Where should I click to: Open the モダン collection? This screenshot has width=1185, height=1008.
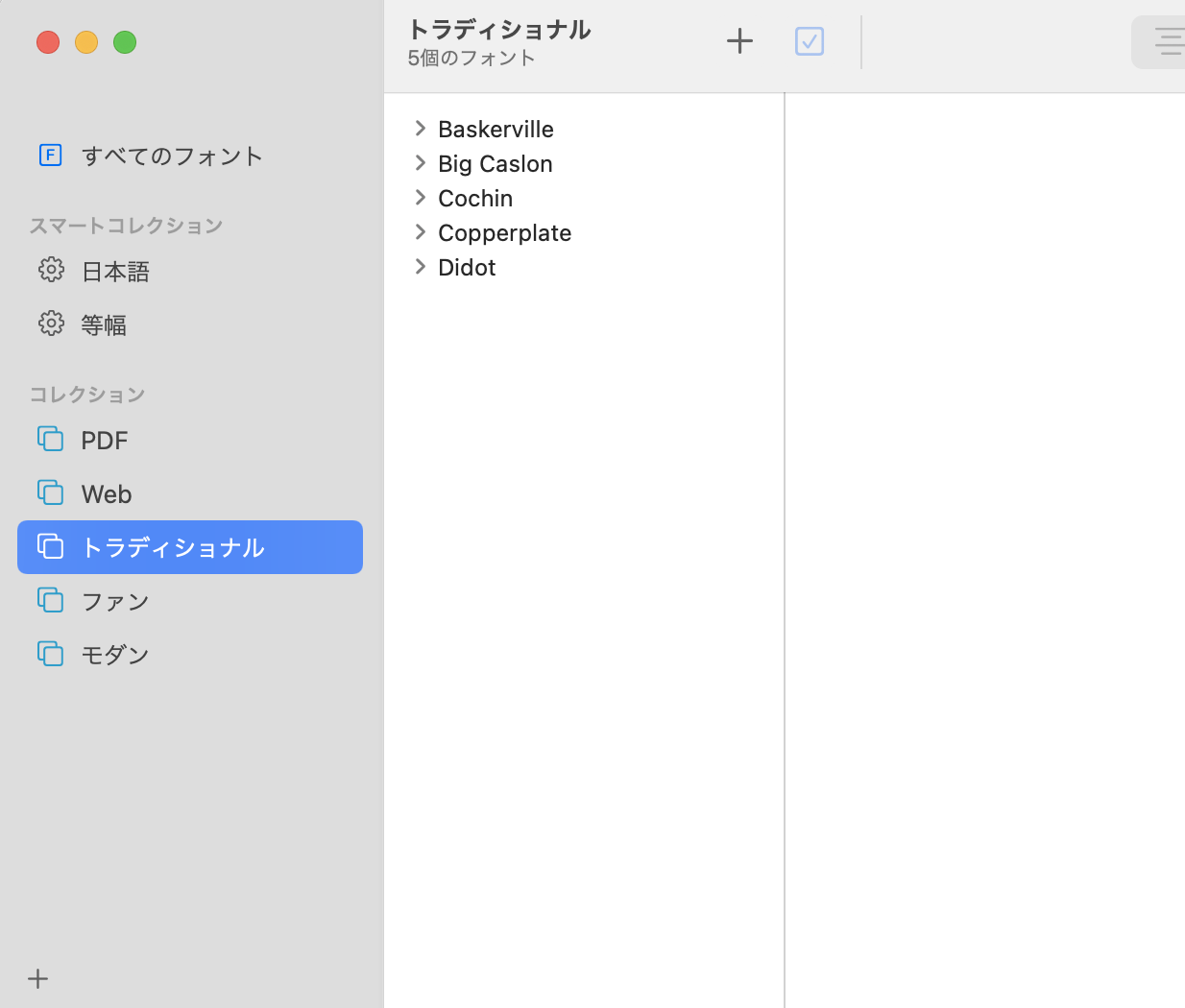coord(115,656)
